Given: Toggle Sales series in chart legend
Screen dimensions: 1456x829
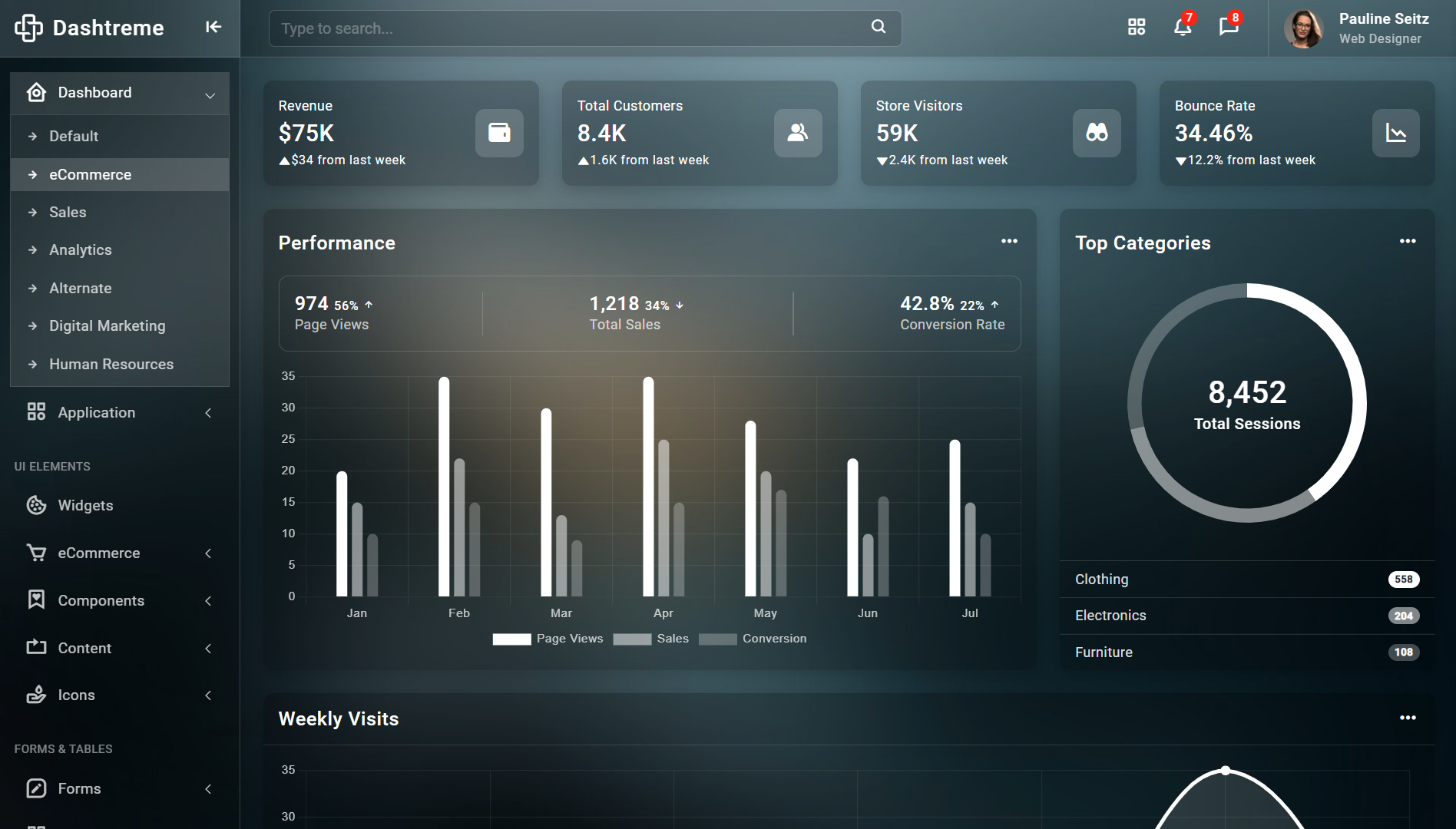Looking at the screenshot, I should click(x=650, y=639).
